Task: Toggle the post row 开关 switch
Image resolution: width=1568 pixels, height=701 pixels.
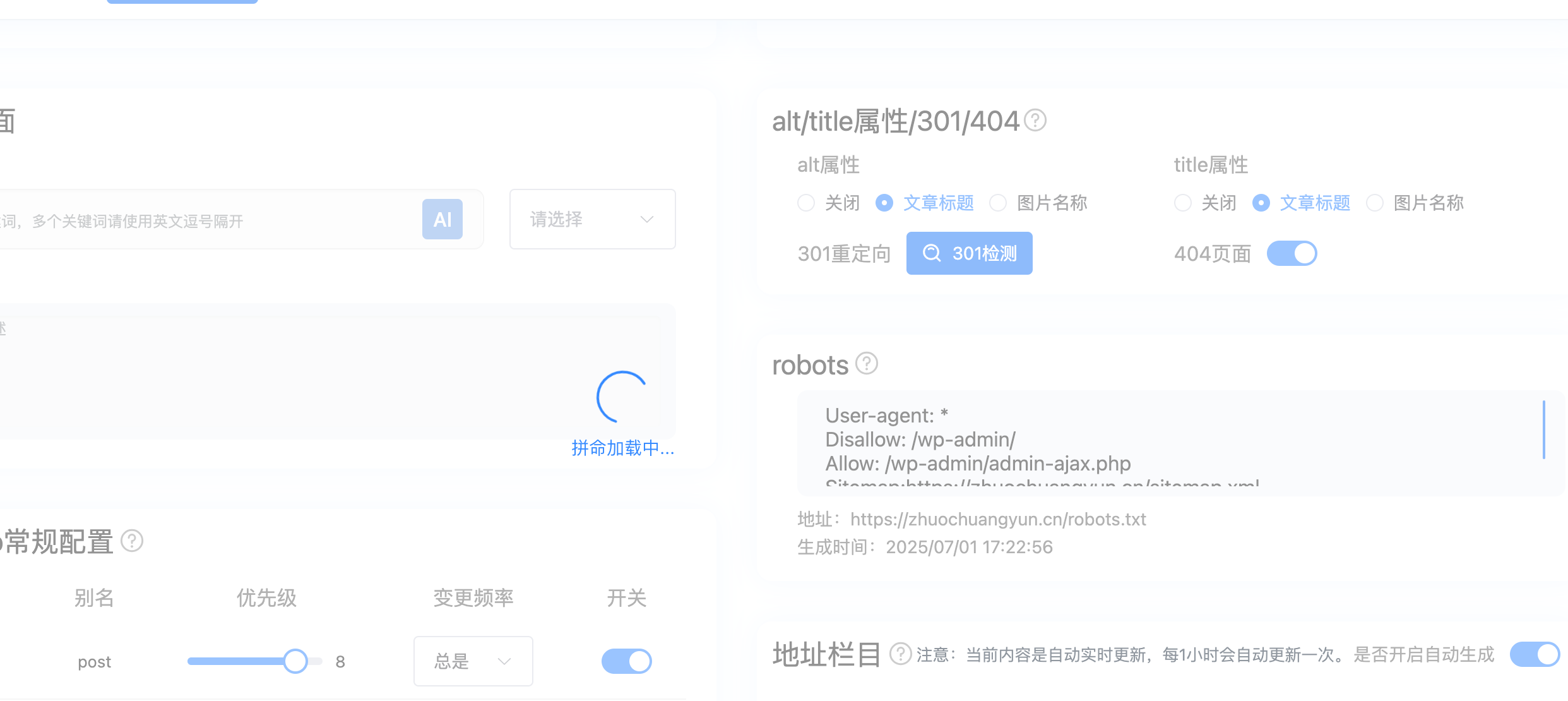Action: point(627,661)
